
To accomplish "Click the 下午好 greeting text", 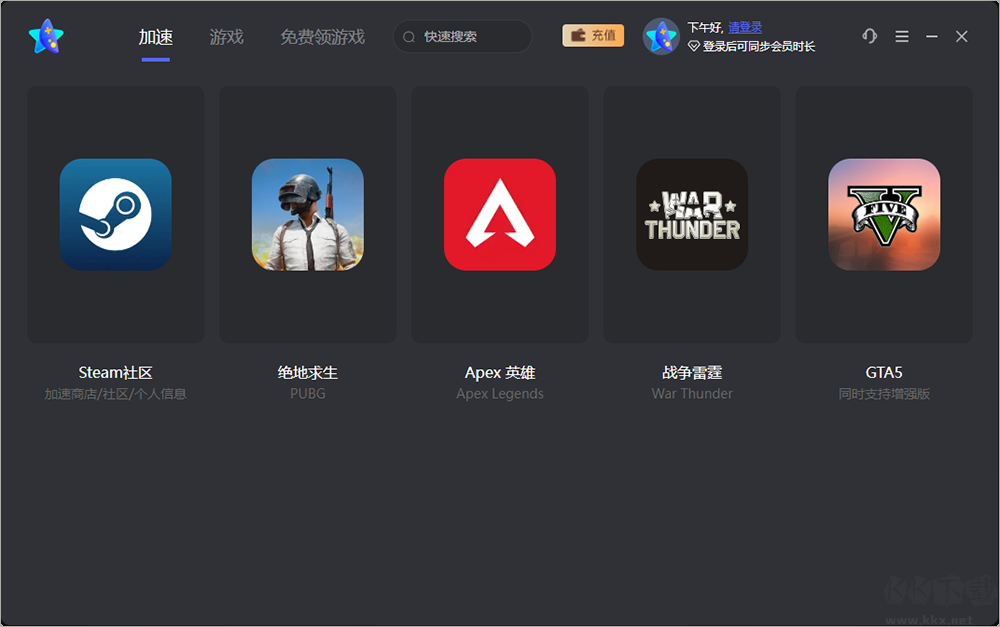I will click(x=705, y=27).
